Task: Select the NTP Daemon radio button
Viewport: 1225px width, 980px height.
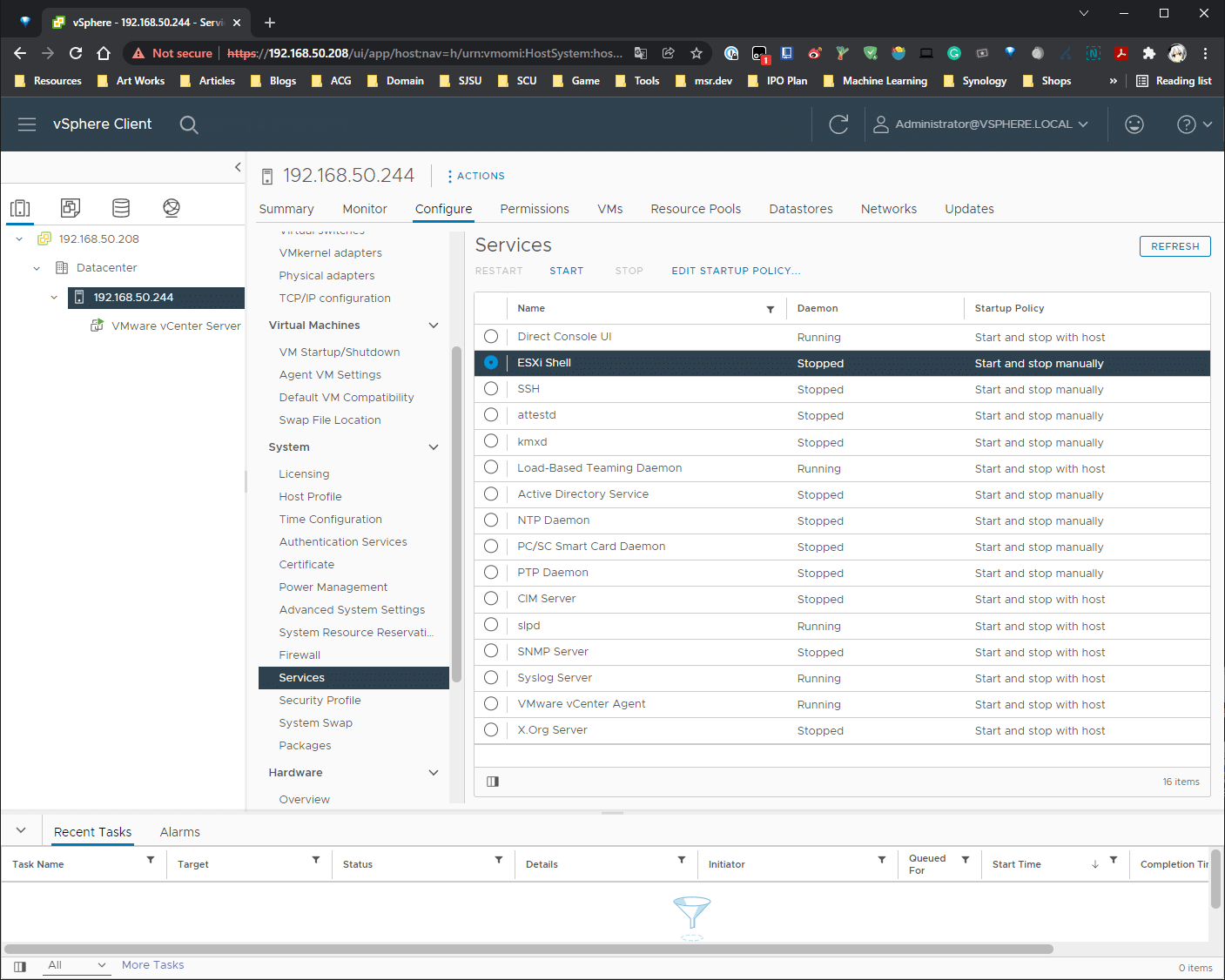Action: (491, 520)
